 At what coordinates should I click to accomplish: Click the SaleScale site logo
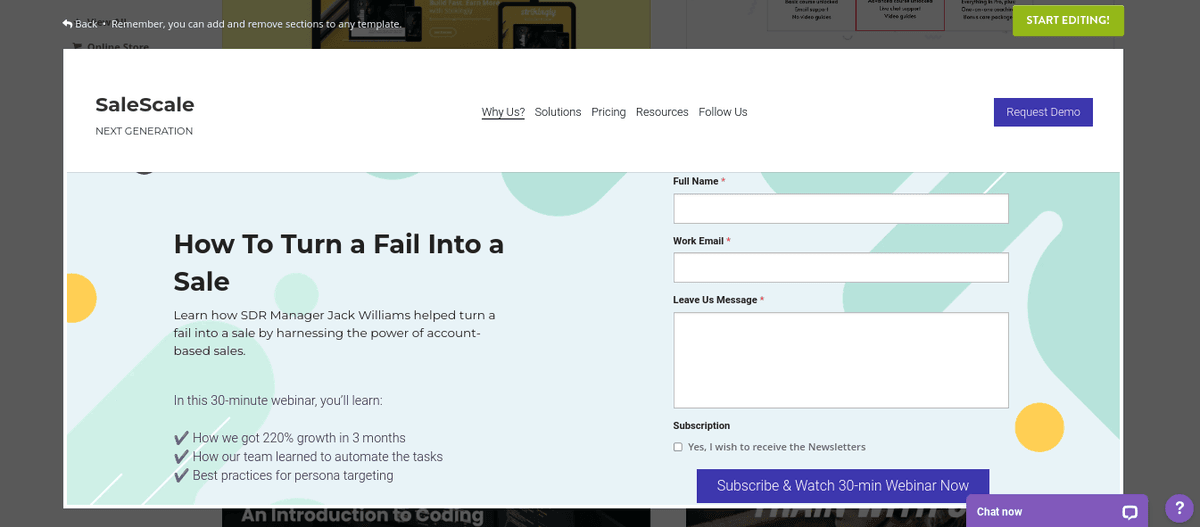pyautogui.click(x=145, y=105)
